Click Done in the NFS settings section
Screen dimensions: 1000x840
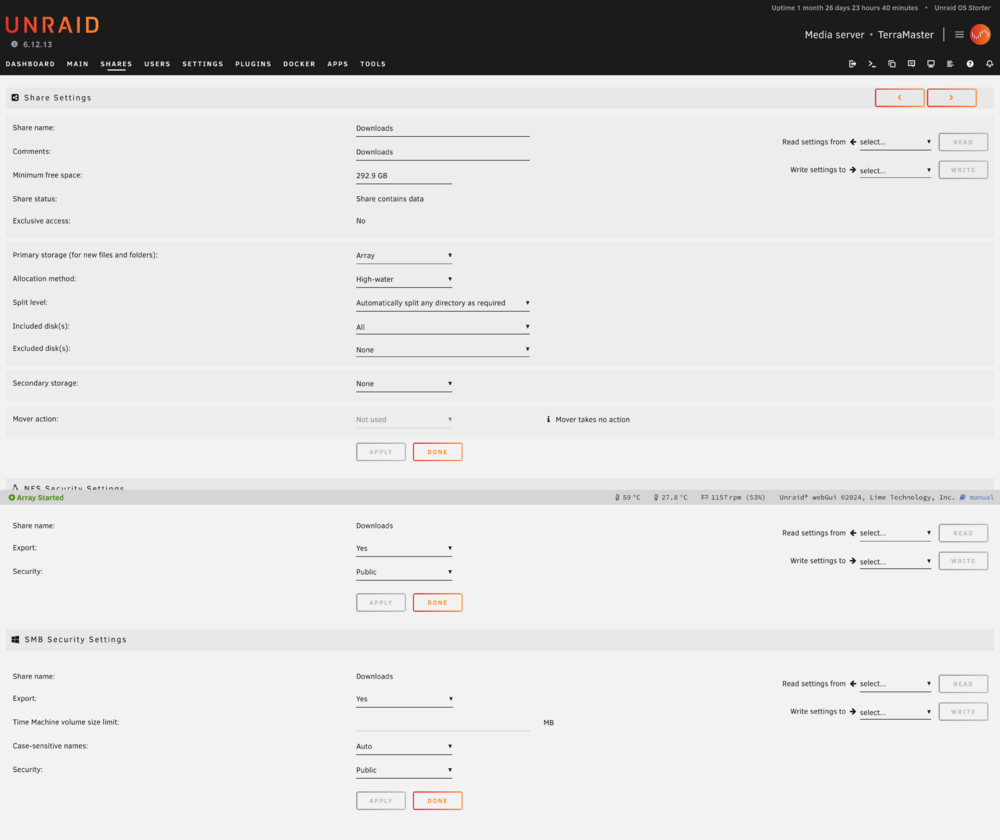(438, 602)
